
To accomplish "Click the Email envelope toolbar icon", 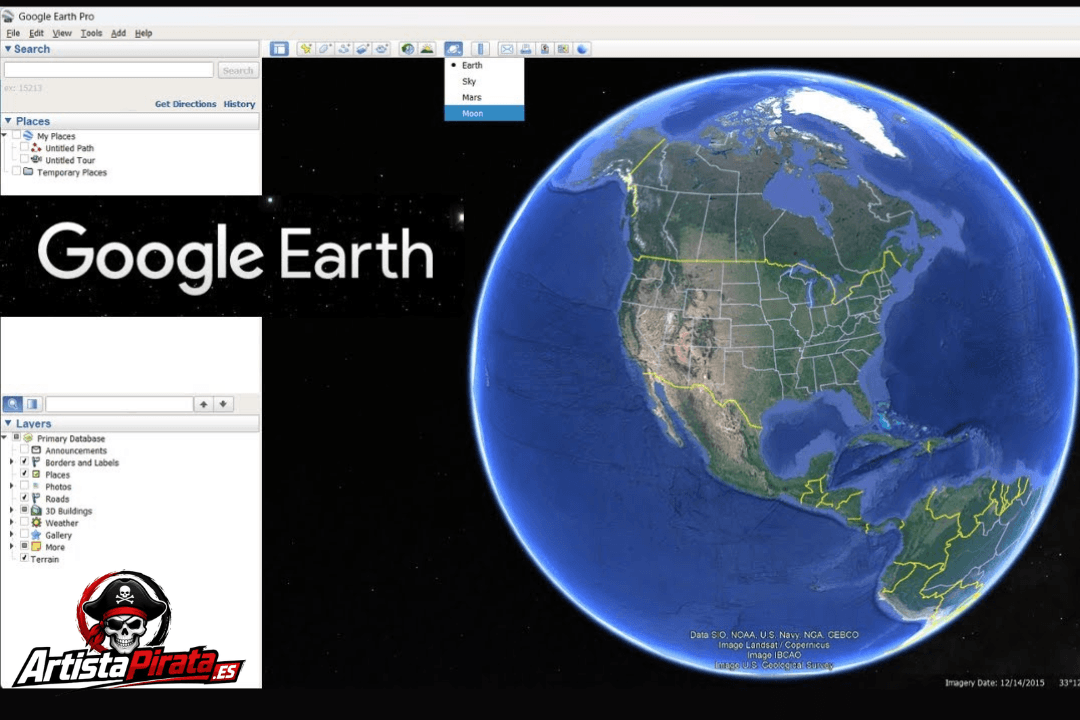I will point(507,49).
